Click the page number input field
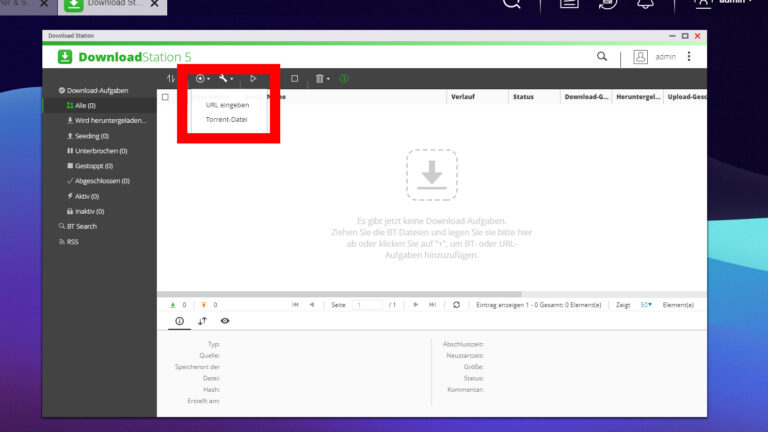This screenshot has height=432, width=768. click(x=367, y=305)
